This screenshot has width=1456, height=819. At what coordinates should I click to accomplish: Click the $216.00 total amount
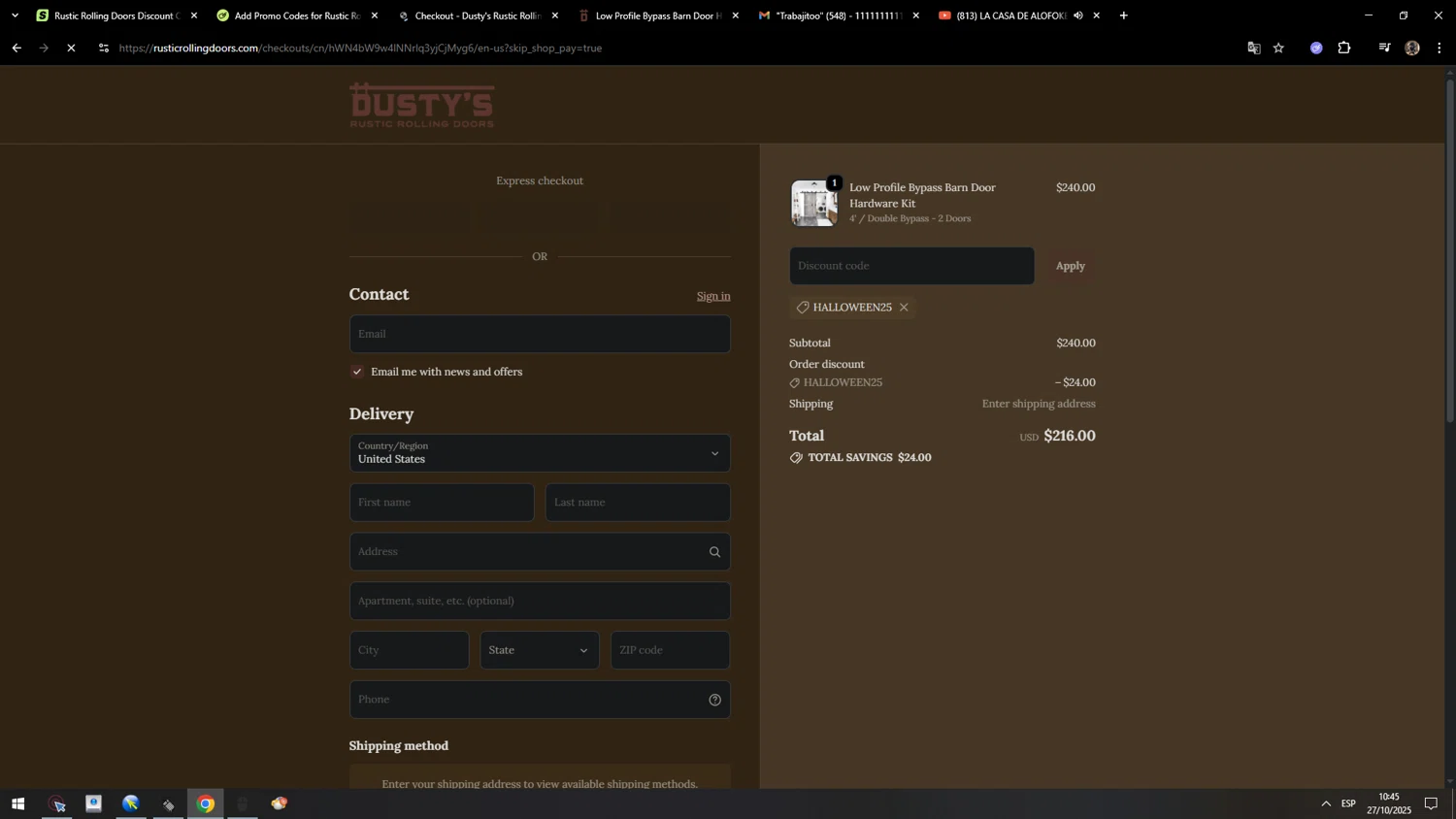click(1070, 436)
